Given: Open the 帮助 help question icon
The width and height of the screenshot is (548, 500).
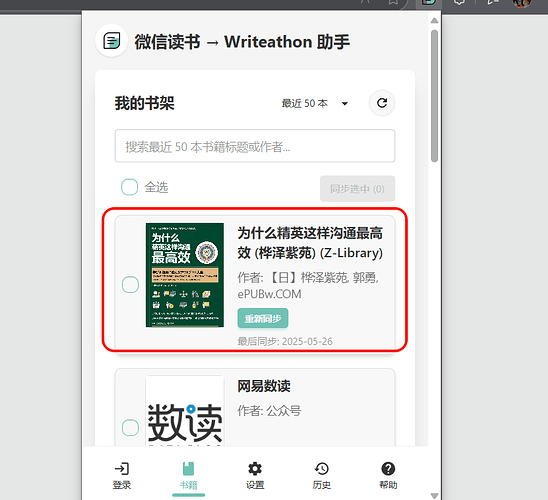Looking at the screenshot, I should pos(388,469).
